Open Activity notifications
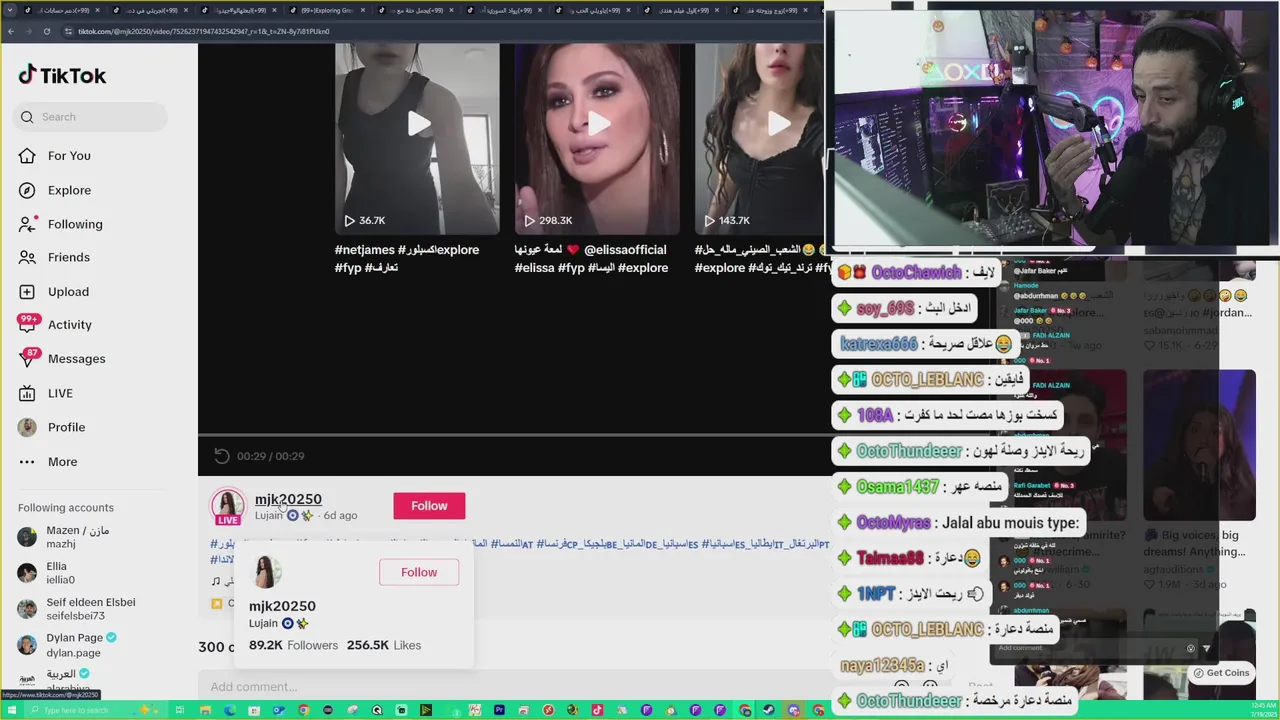Image resolution: width=1280 pixels, height=720 pixels. click(x=70, y=325)
